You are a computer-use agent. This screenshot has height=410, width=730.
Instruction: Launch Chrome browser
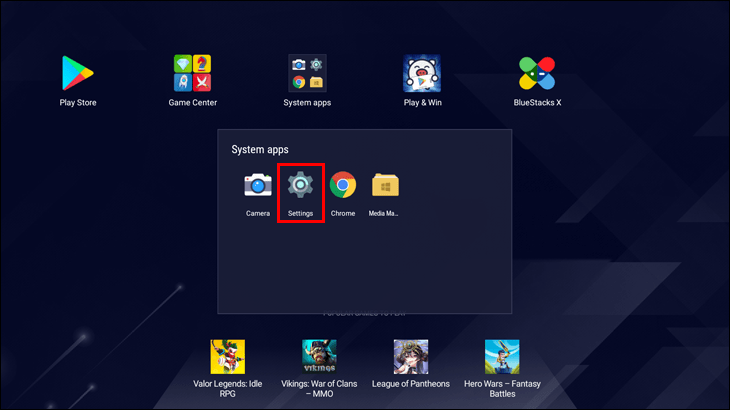point(343,185)
